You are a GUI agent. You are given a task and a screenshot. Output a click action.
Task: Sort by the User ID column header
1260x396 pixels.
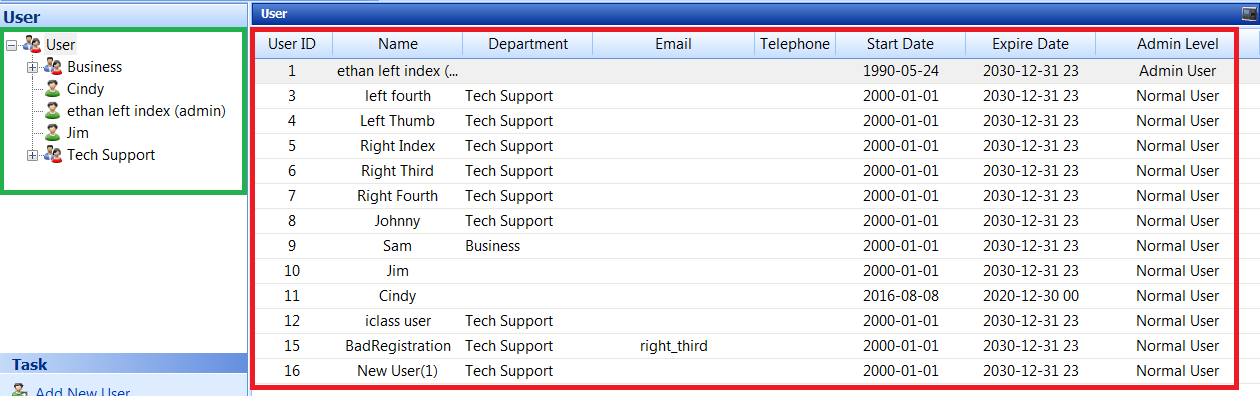[293, 44]
